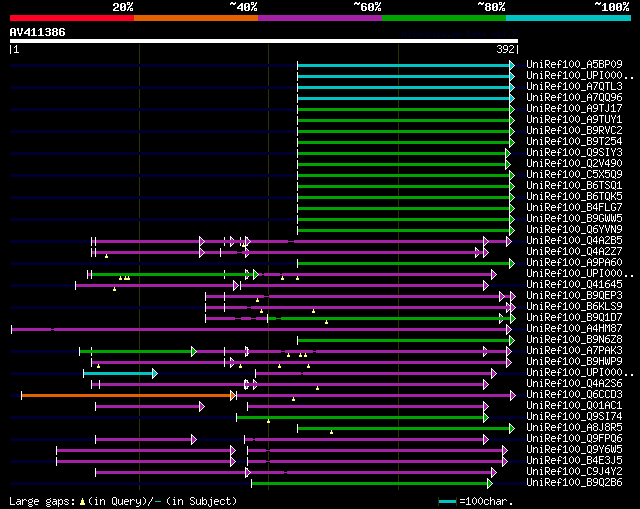Screen dimensions: 640x509
Task: Click the red 20% identity legend segment
Action: tap(71, 18)
